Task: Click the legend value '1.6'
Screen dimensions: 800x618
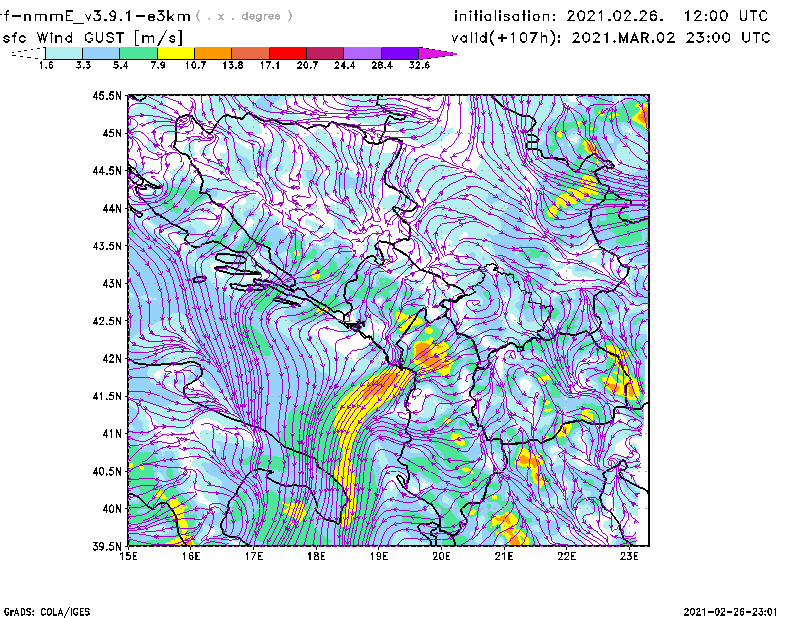Action: [x=46, y=65]
